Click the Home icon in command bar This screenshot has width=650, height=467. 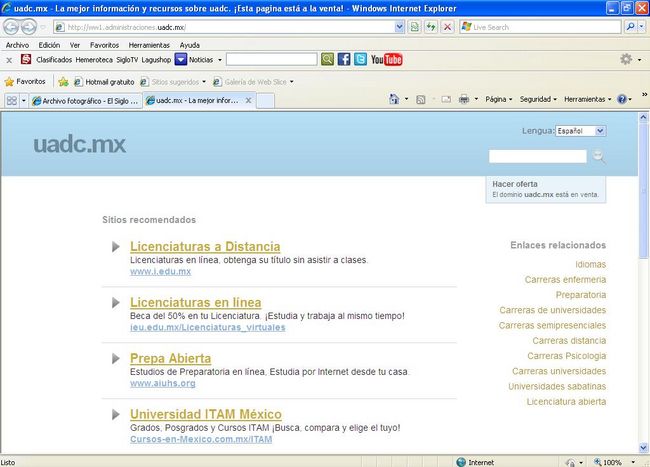[x=394, y=99]
